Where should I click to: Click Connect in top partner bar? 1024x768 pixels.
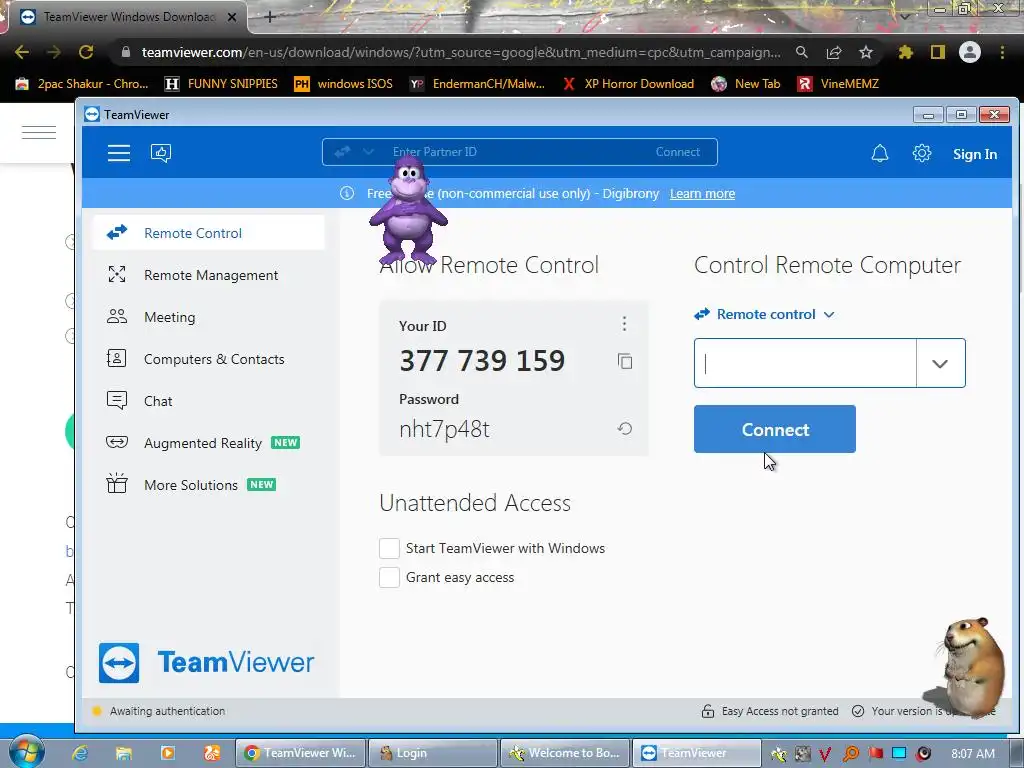677,152
